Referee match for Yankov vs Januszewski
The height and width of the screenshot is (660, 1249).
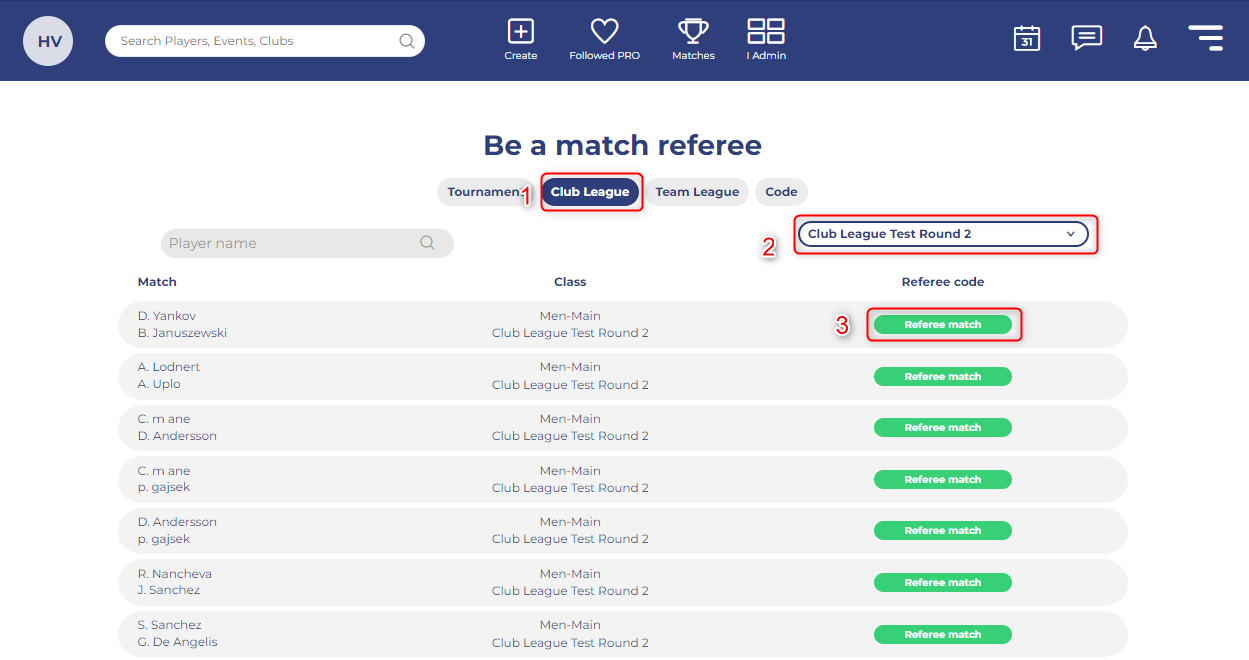pos(942,325)
